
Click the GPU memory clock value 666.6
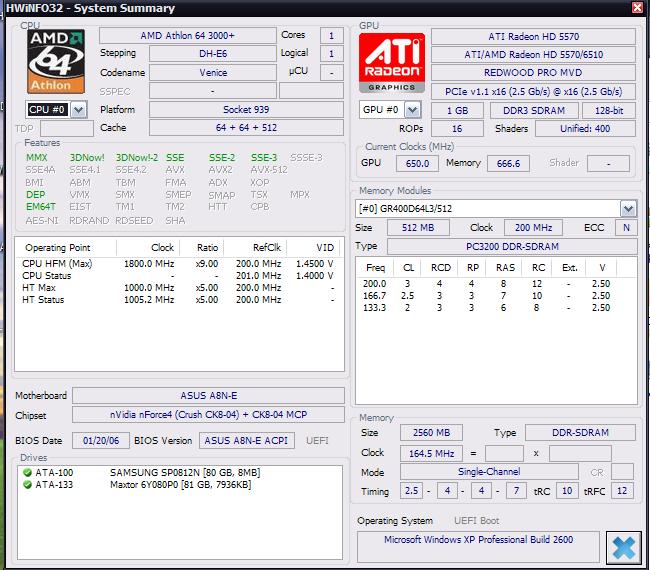point(508,163)
